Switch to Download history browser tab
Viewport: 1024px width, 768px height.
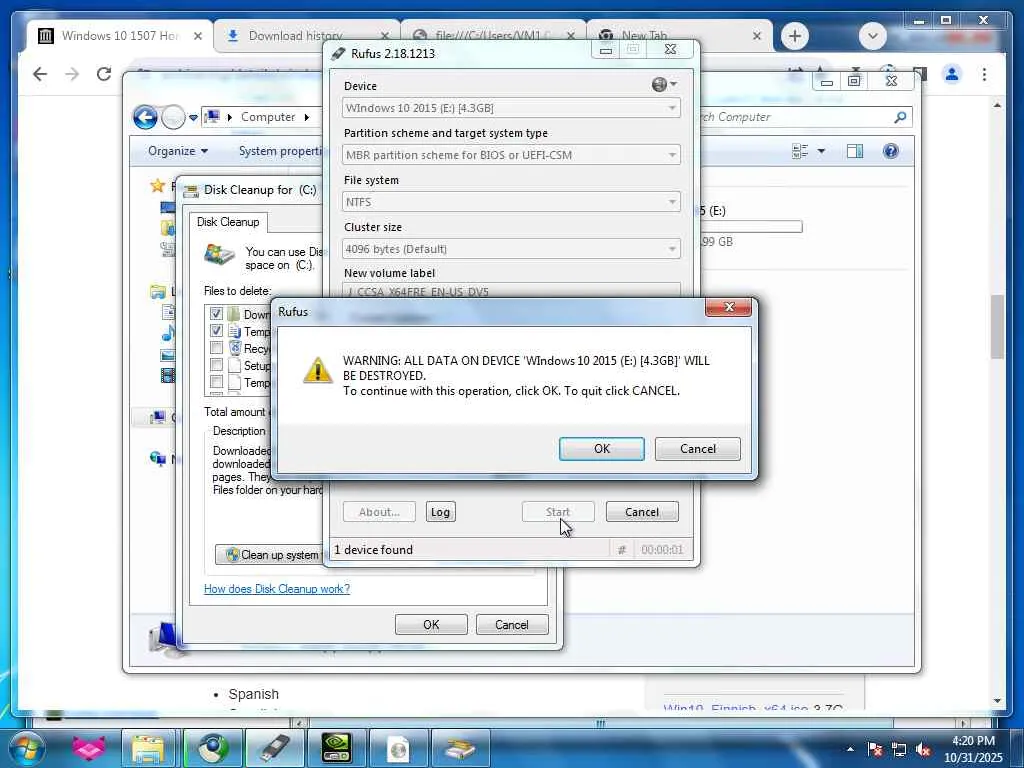point(307,36)
